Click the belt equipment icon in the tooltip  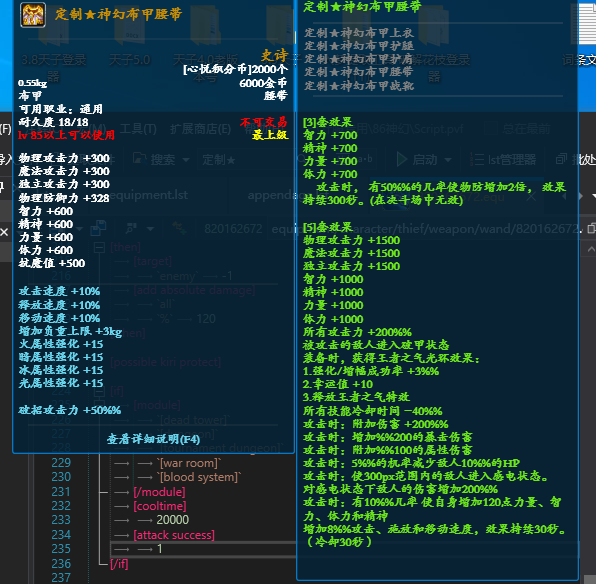[33, 15]
